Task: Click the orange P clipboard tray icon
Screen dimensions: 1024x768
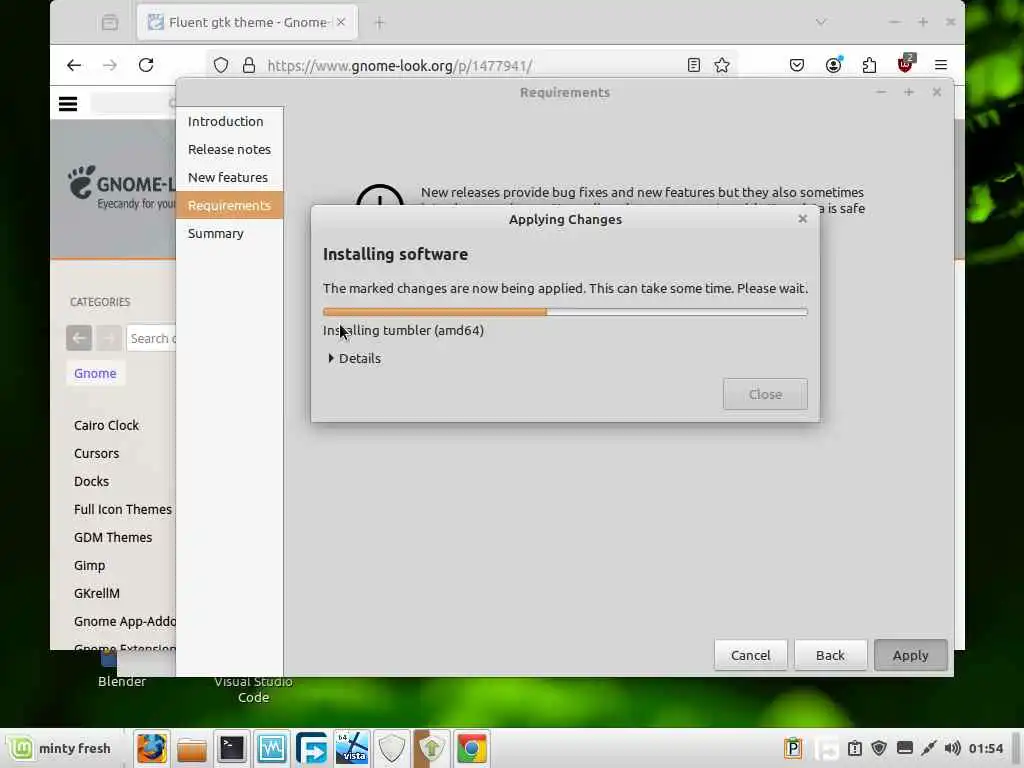Action: (793, 748)
